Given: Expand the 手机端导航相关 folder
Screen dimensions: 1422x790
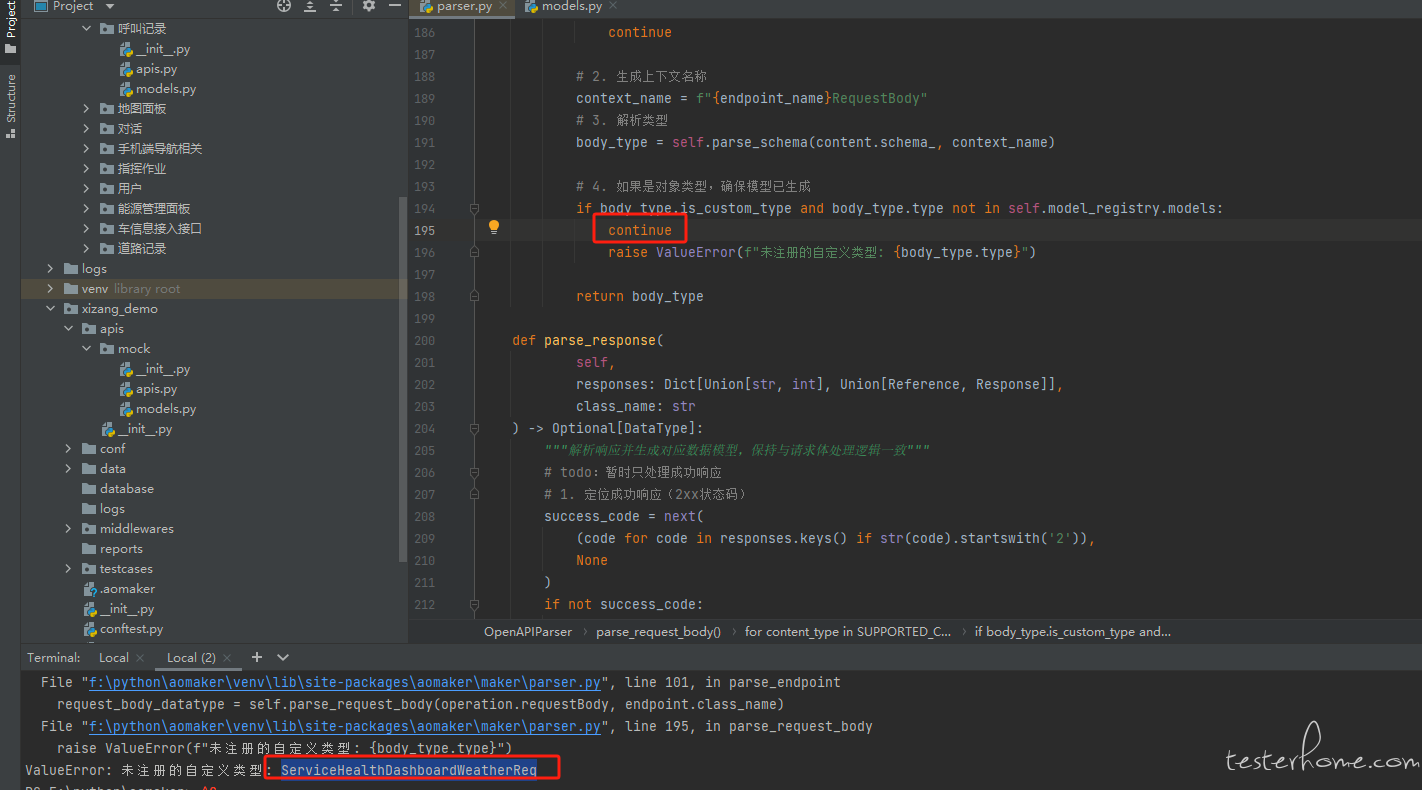Looking at the screenshot, I should (x=87, y=149).
